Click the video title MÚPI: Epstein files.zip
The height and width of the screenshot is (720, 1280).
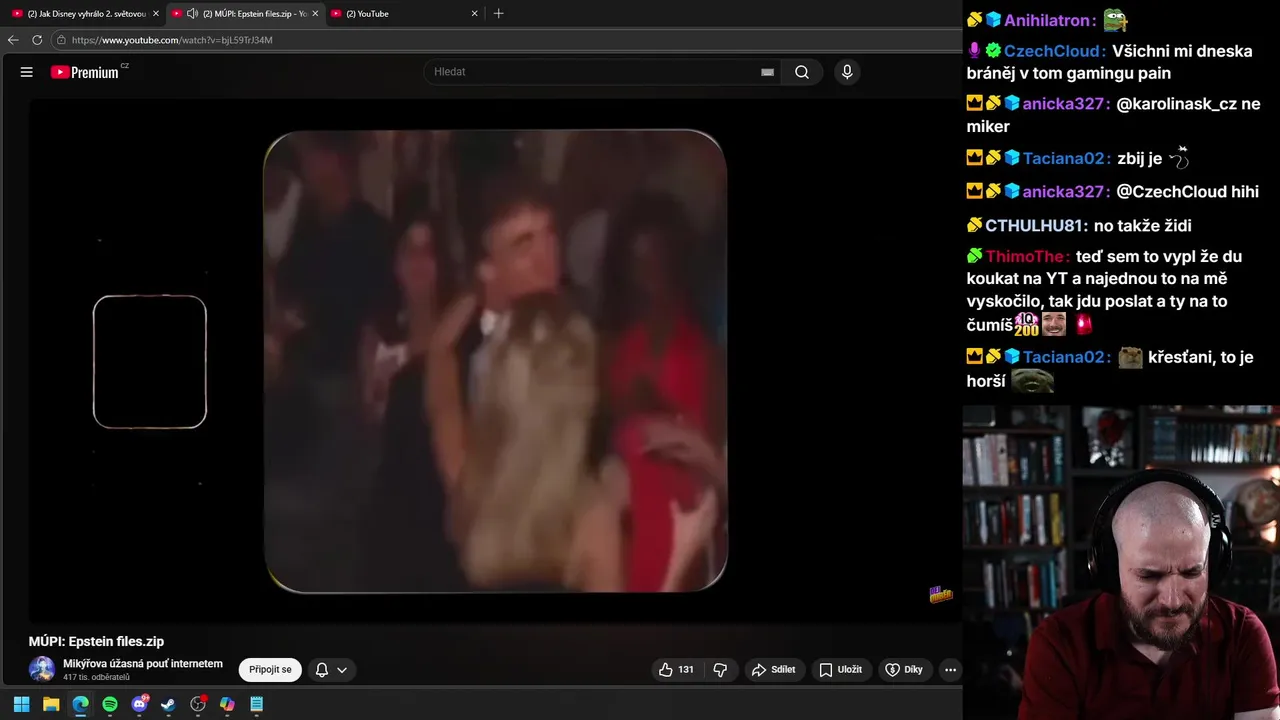96,642
